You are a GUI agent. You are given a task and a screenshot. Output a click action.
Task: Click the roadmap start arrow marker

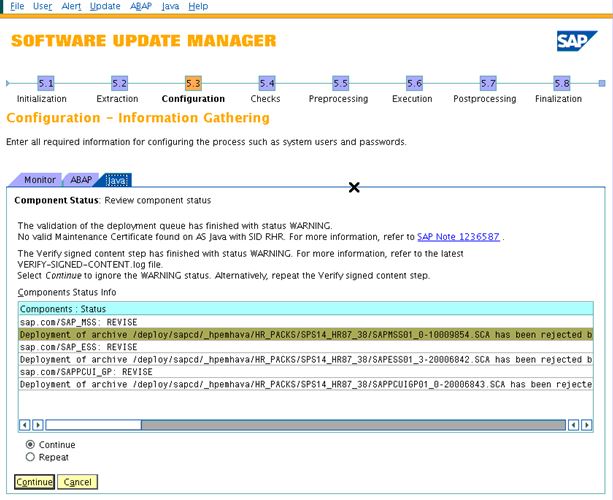click(x=8, y=83)
